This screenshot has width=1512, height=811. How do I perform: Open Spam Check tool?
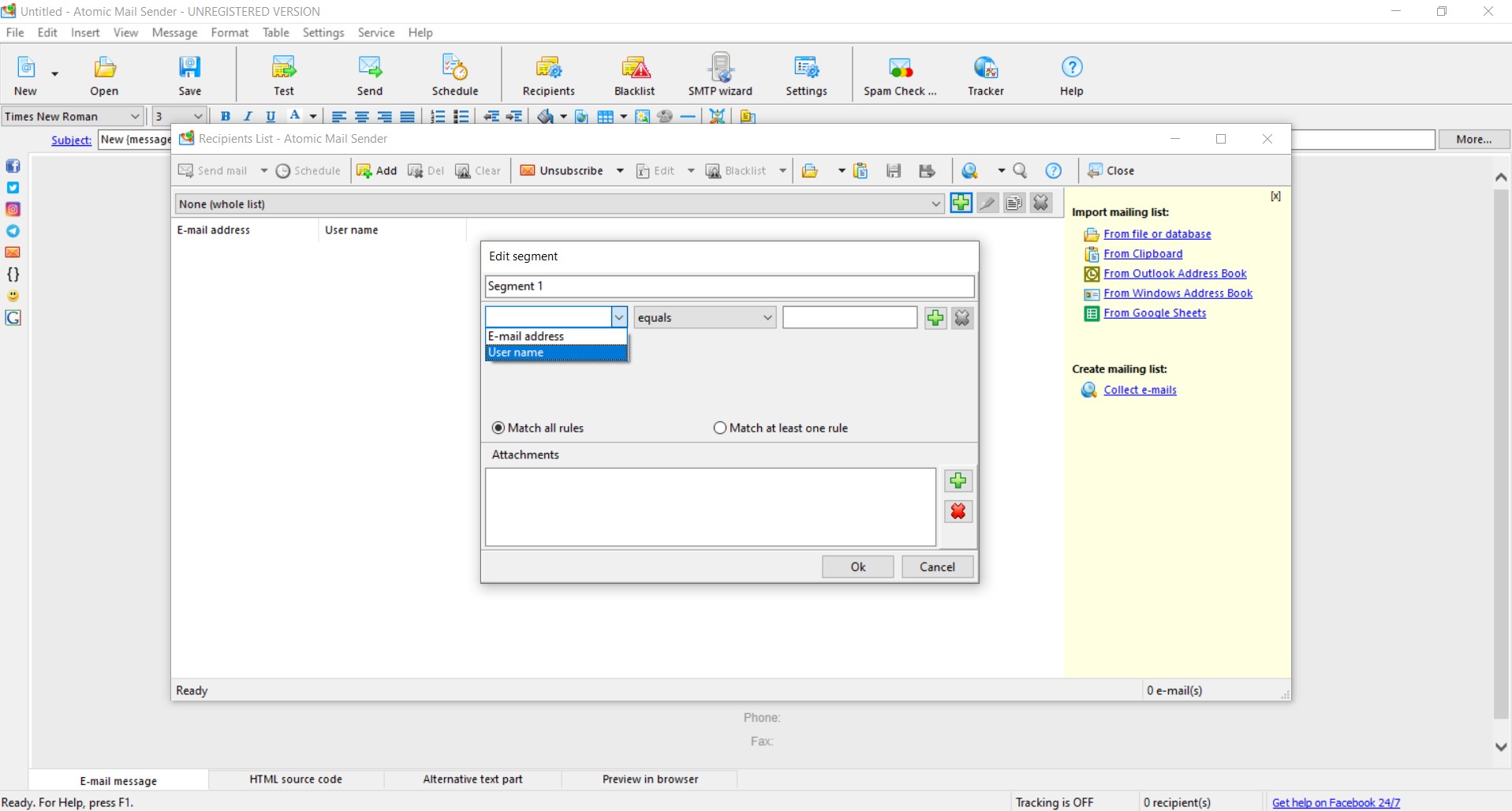[900, 75]
